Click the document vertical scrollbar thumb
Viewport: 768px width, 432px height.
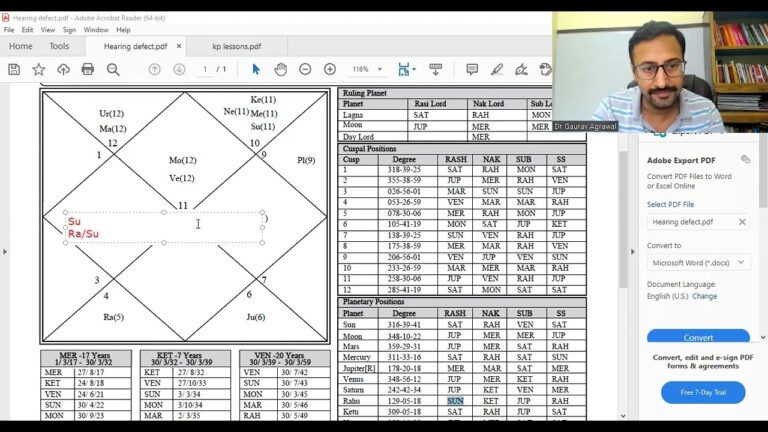(623, 219)
